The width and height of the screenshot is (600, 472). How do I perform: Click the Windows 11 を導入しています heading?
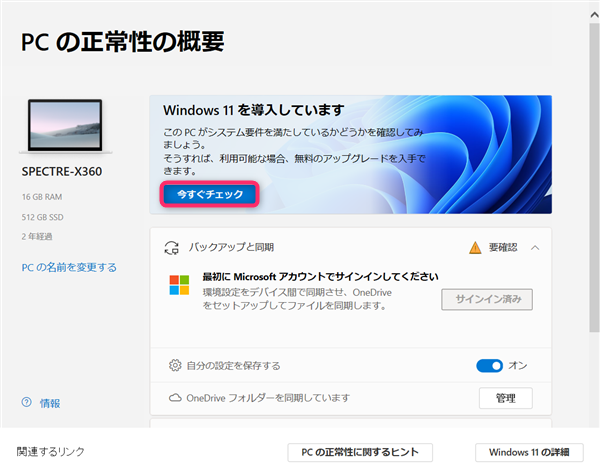coord(254,110)
